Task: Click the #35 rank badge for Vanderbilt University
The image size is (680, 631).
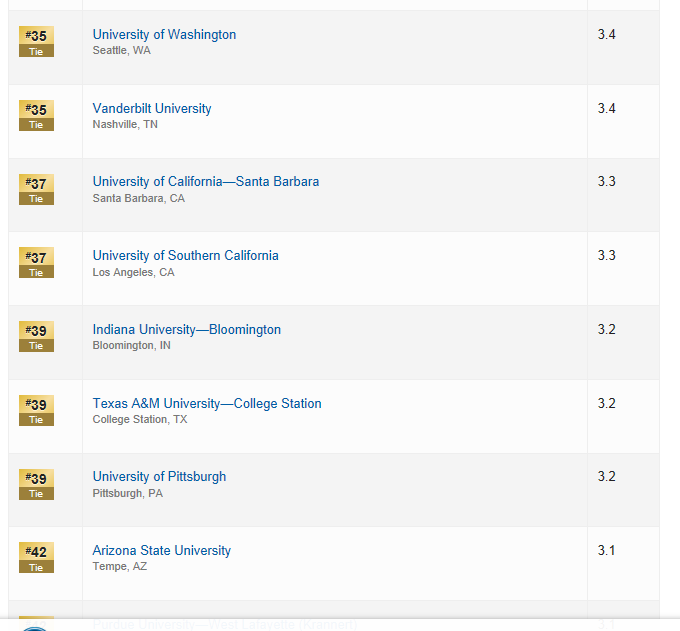Action: 36,115
